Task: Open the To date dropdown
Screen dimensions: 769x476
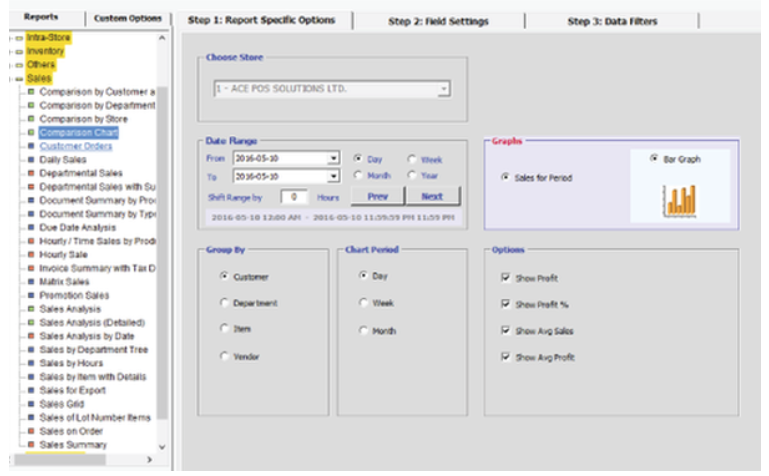Action: point(333,176)
